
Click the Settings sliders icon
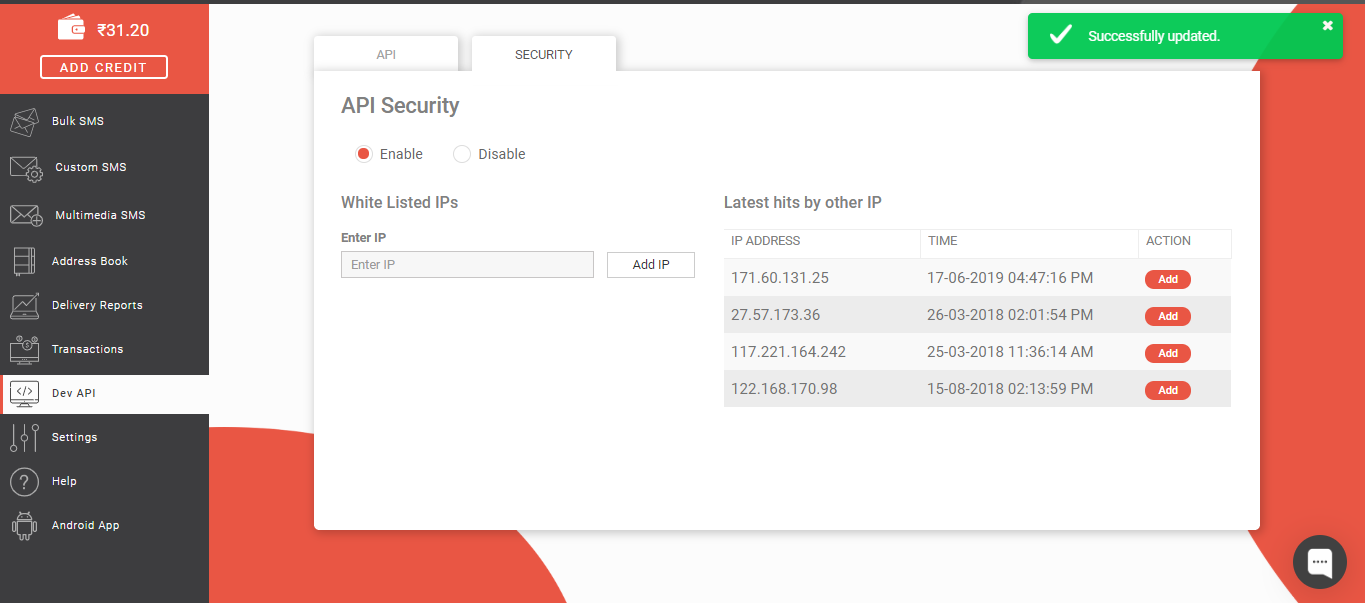pos(24,437)
